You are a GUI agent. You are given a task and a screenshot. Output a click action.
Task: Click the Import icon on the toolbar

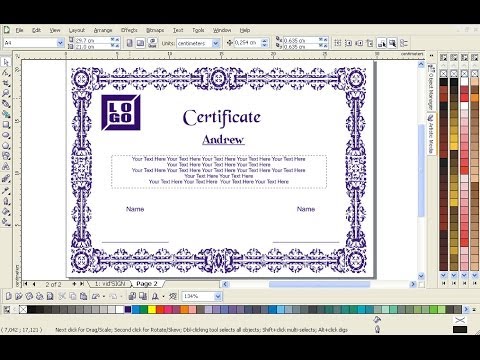tap(132, 296)
